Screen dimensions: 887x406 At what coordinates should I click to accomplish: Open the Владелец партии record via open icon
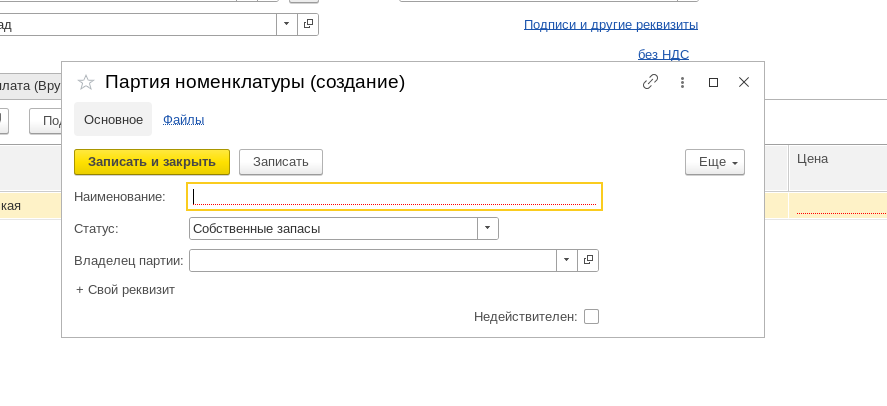point(588,260)
